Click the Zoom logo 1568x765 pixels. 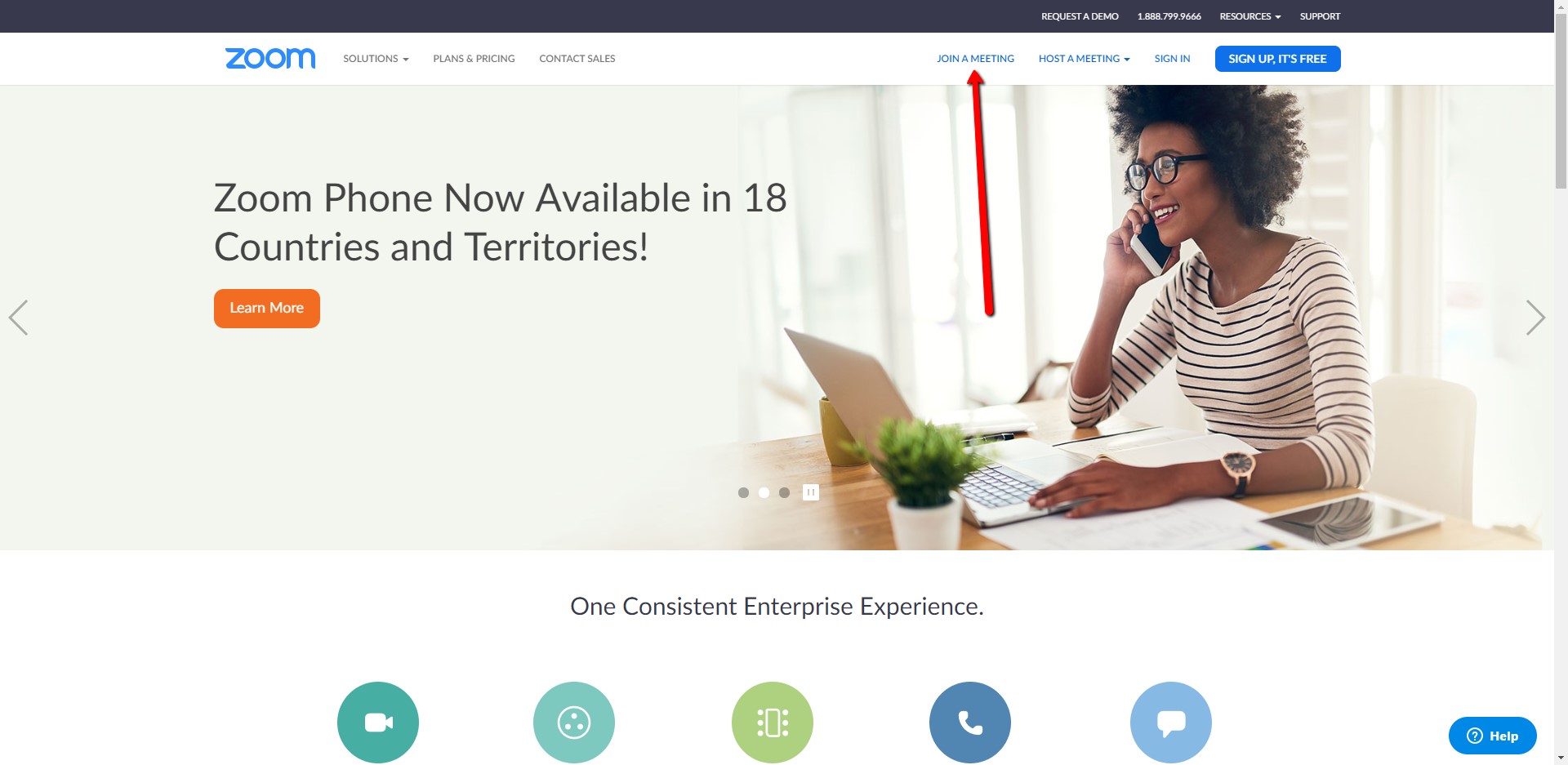(x=270, y=58)
